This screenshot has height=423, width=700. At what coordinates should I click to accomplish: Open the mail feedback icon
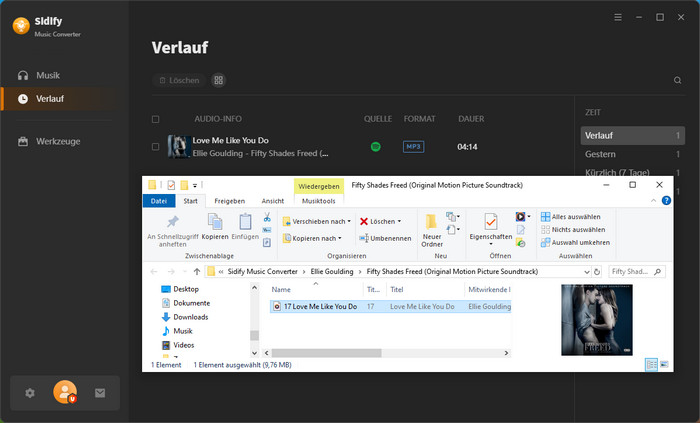(100, 393)
